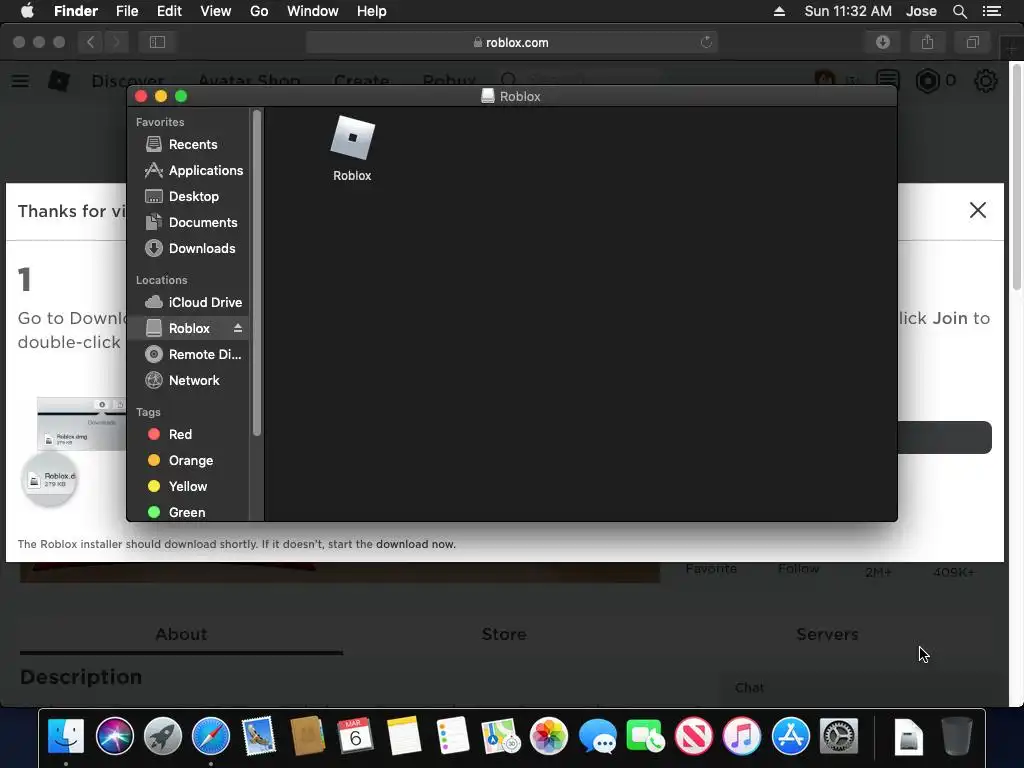Open Maps from the Dock

pos(500,736)
